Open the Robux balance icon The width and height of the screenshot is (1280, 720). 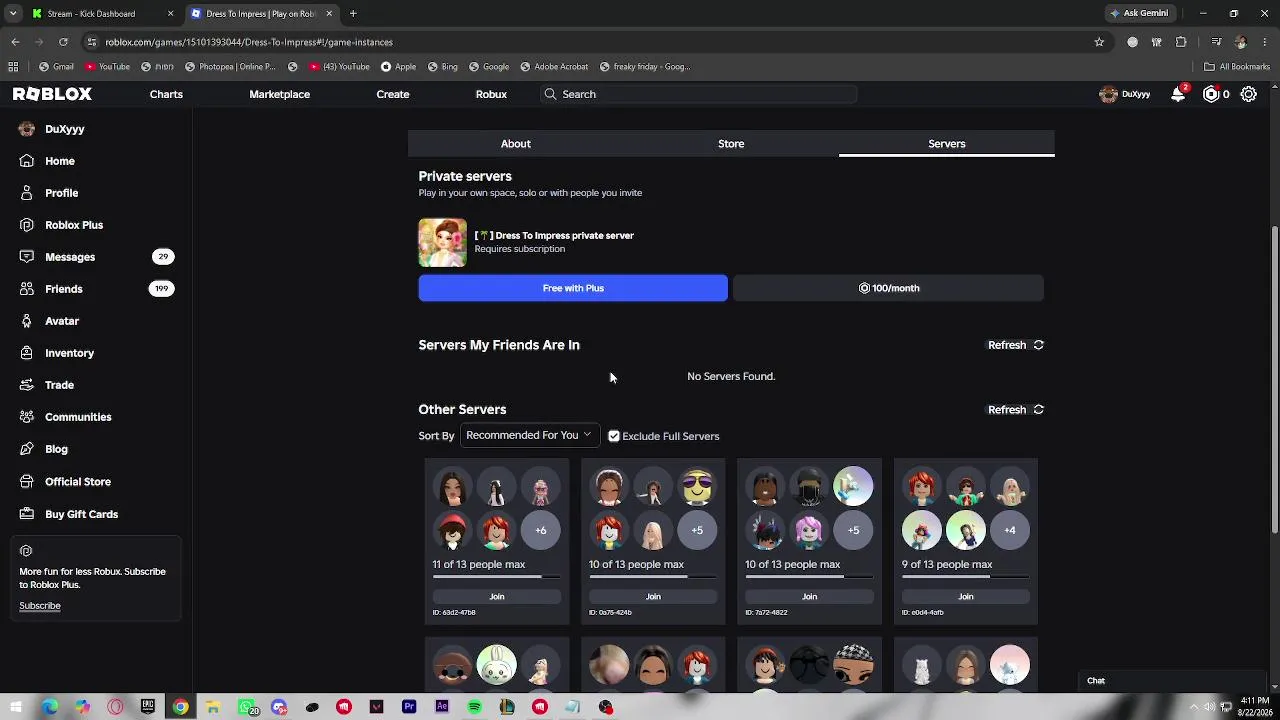point(1211,94)
